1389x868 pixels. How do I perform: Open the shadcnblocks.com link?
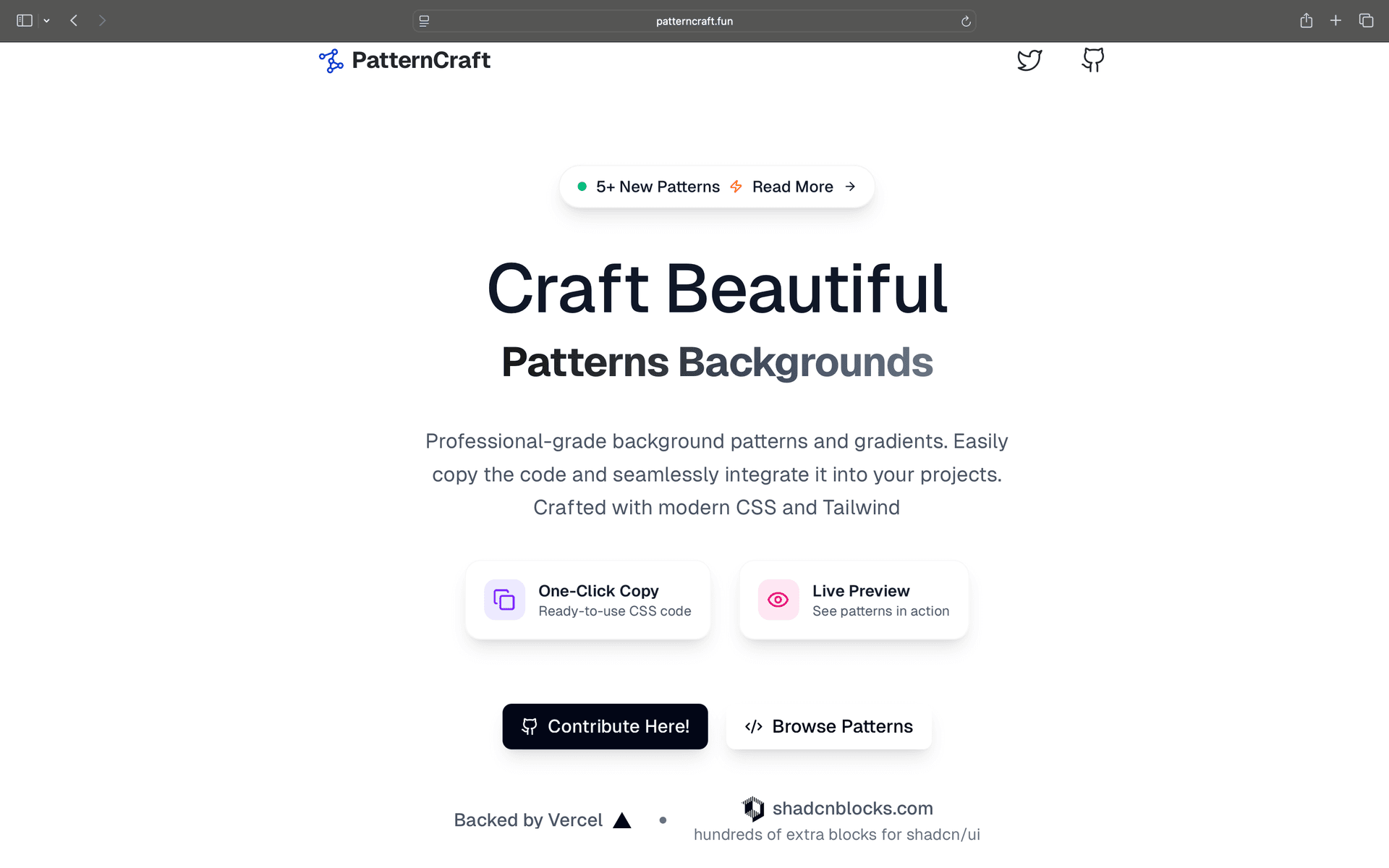[x=852, y=808]
